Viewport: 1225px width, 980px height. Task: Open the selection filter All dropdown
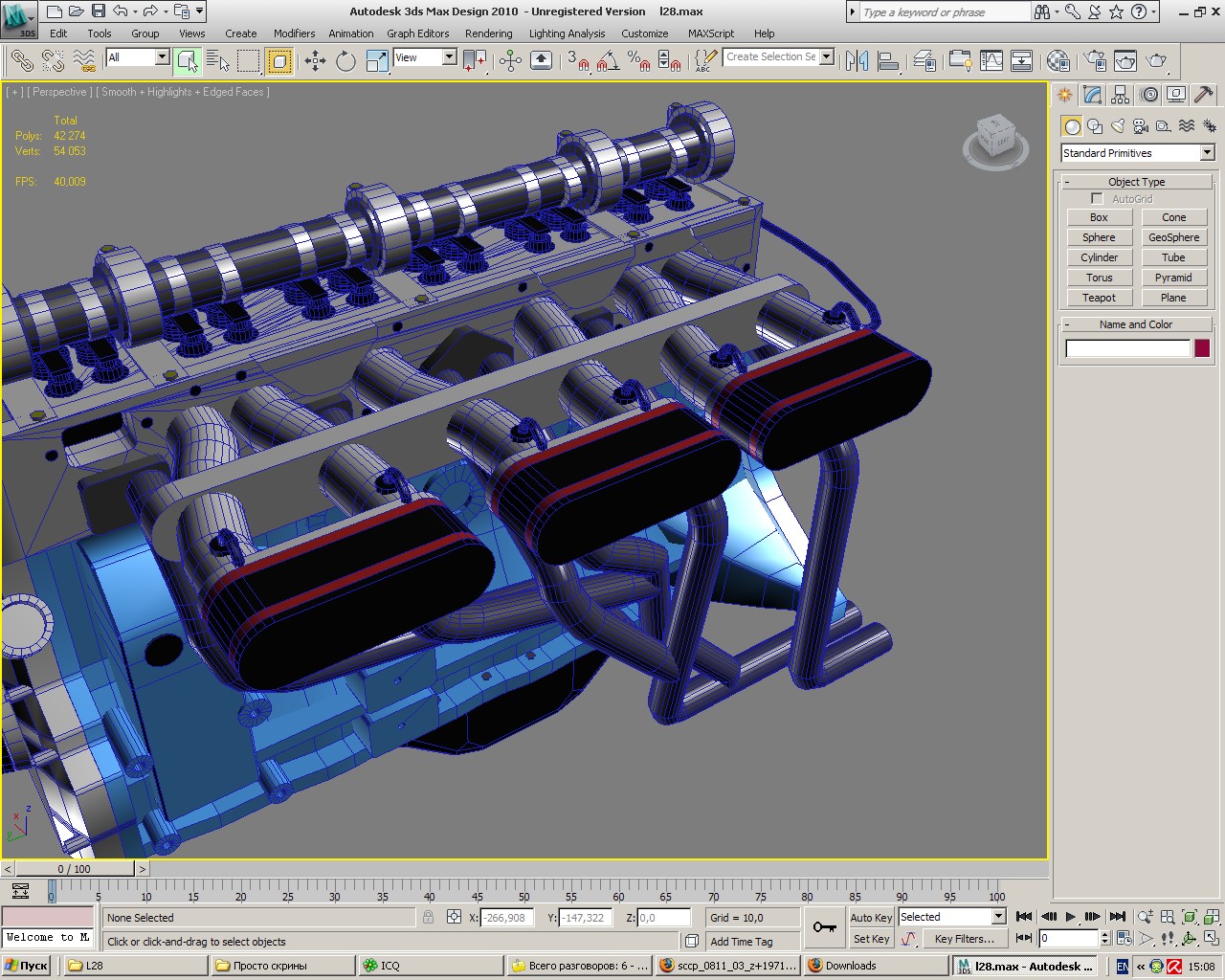pos(137,57)
